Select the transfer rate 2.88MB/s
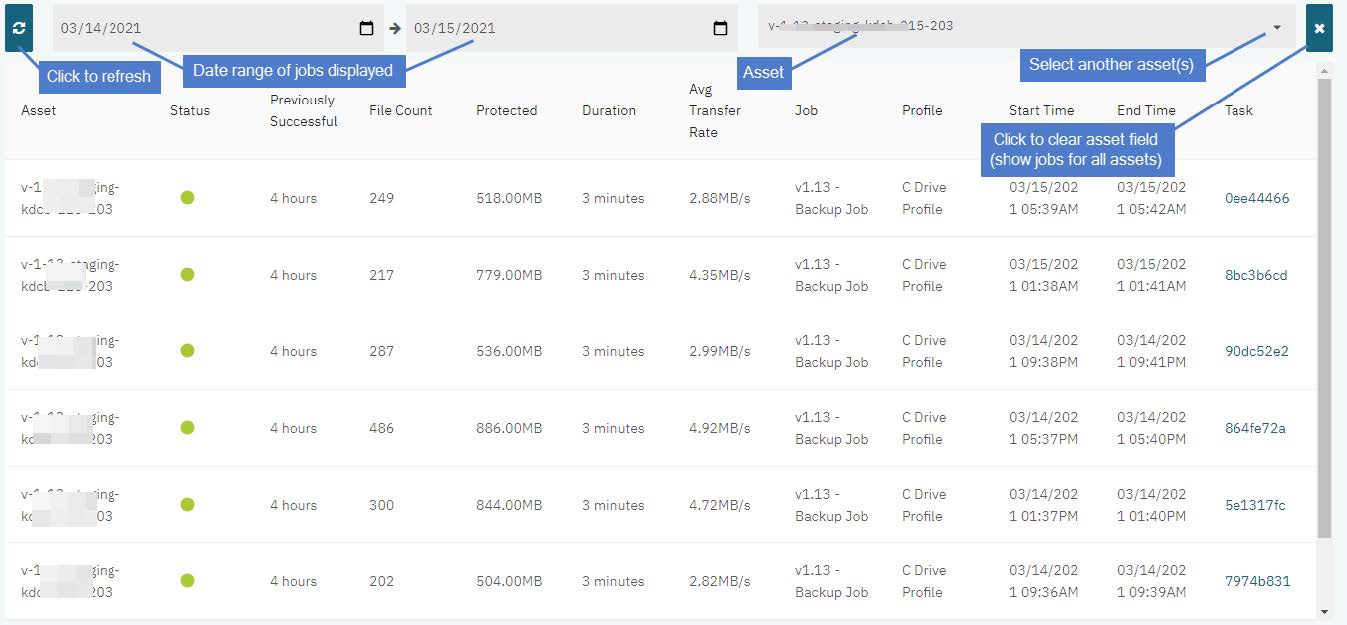1347x625 pixels. point(719,198)
